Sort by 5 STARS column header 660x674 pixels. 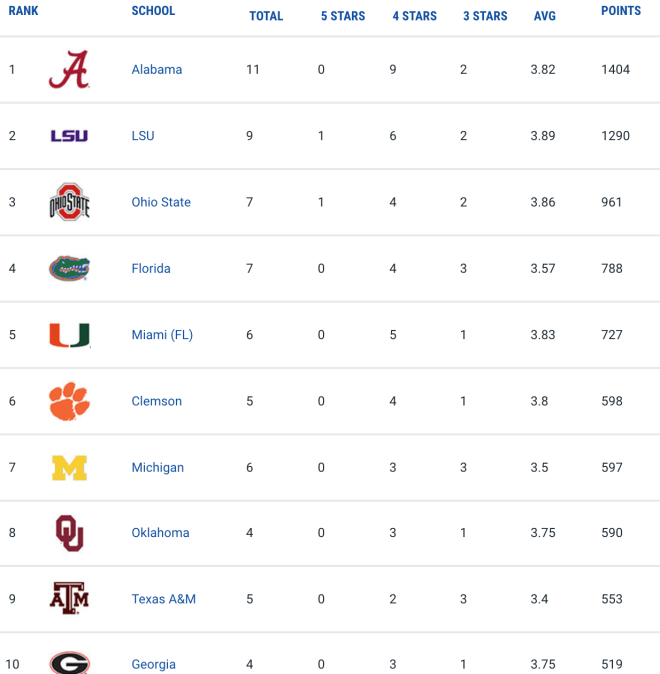click(343, 16)
